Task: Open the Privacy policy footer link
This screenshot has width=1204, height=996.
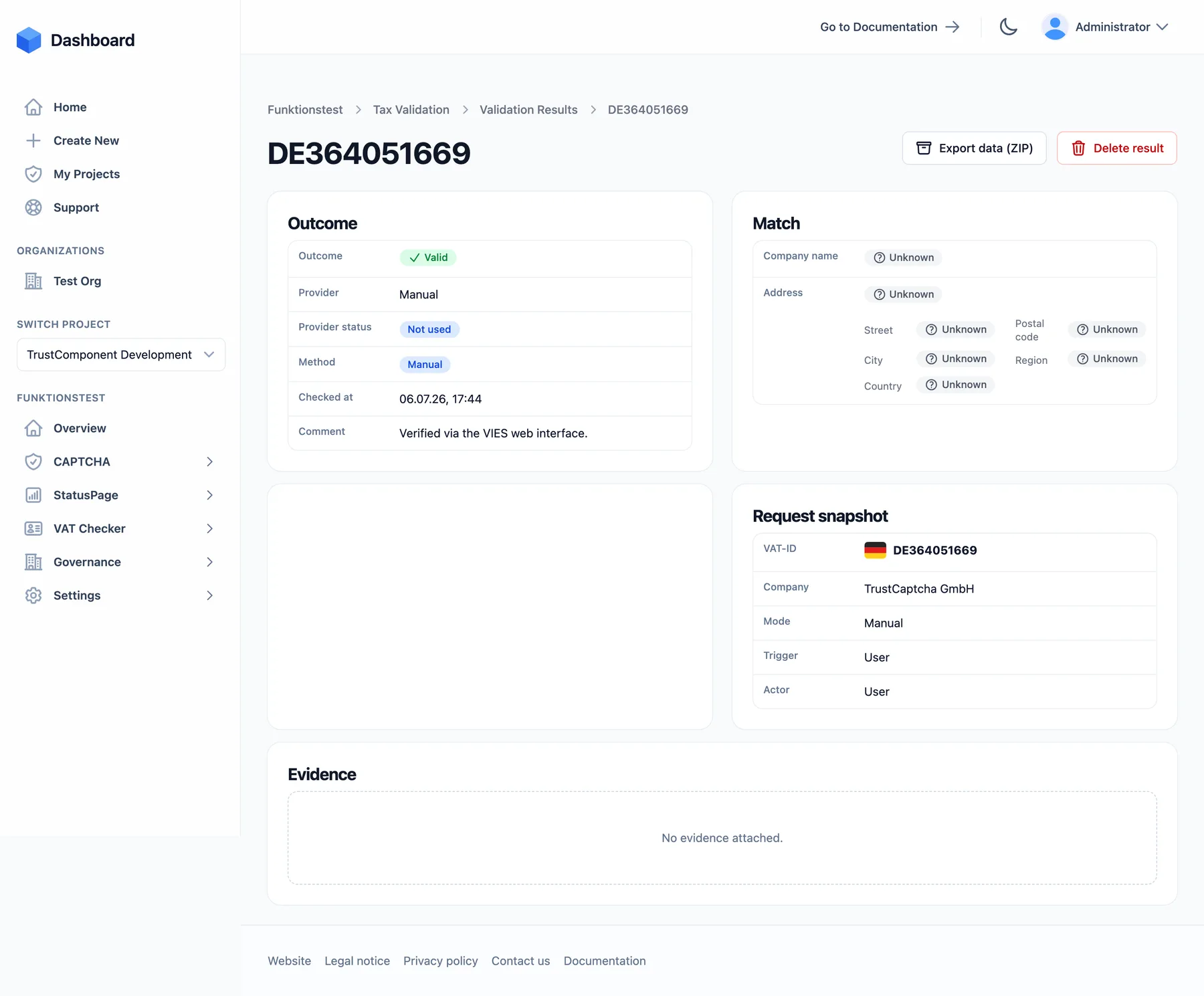Action: pyautogui.click(x=441, y=961)
